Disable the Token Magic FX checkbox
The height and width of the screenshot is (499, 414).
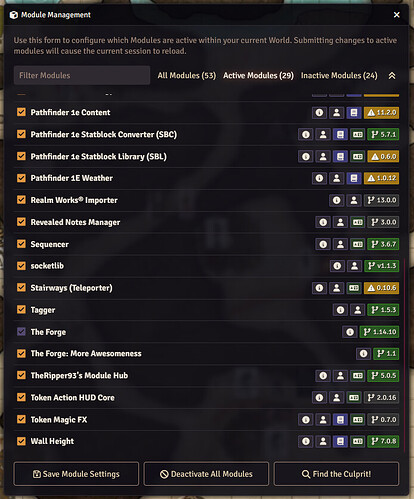(21, 419)
